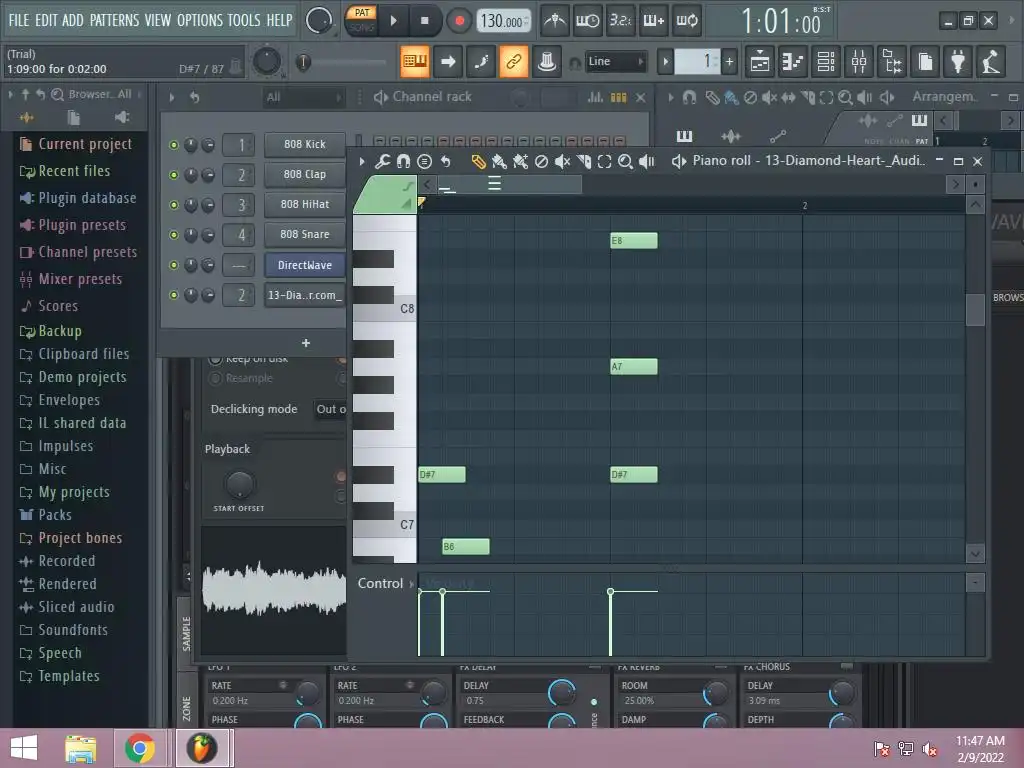Screen dimensions: 1024x768
Task: Click the Play button in transport bar
Action: (393, 21)
